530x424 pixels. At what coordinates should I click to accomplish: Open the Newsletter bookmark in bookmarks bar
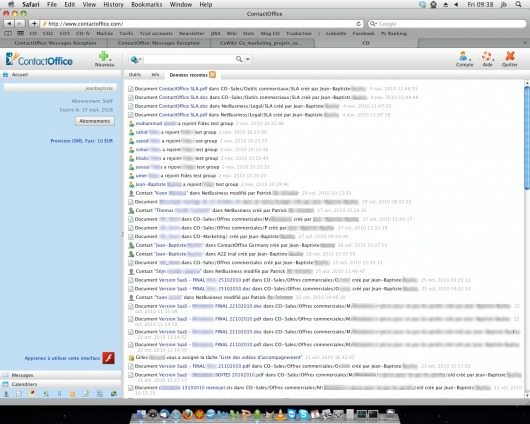point(191,33)
